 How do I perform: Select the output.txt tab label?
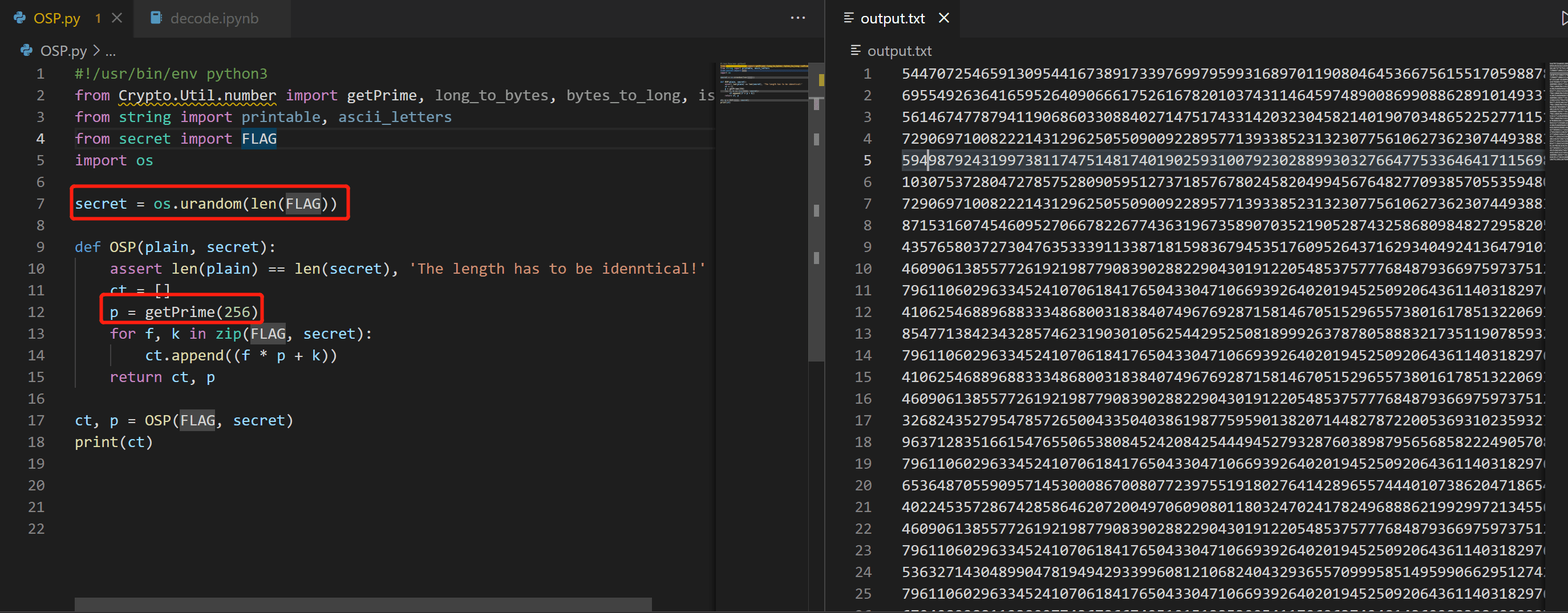click(x=892, y=18)
